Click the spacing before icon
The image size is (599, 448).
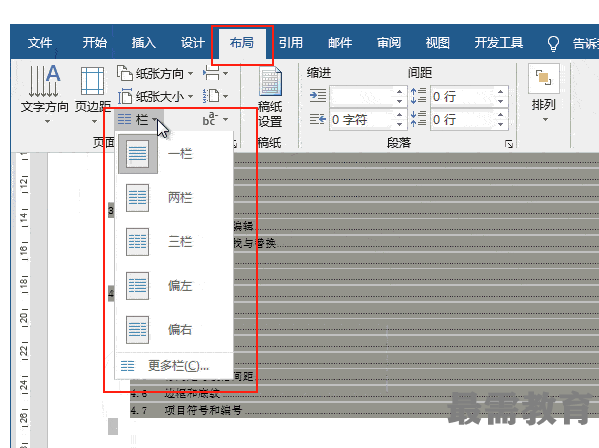[418, 96]
